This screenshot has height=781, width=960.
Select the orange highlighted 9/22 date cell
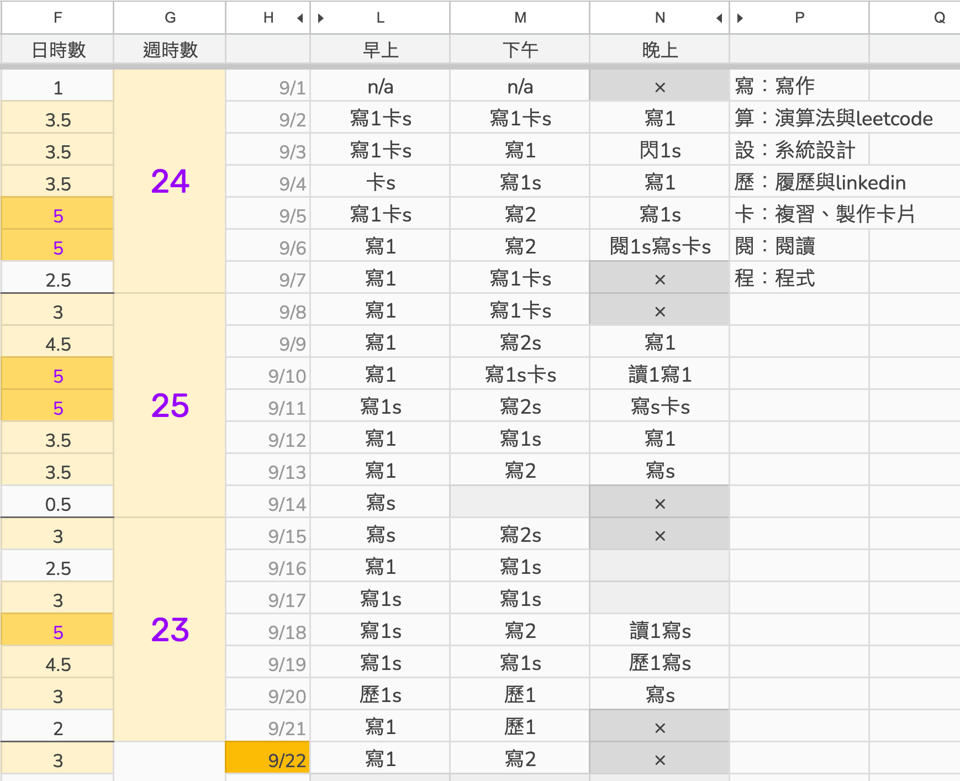click(x=268, y=760)
